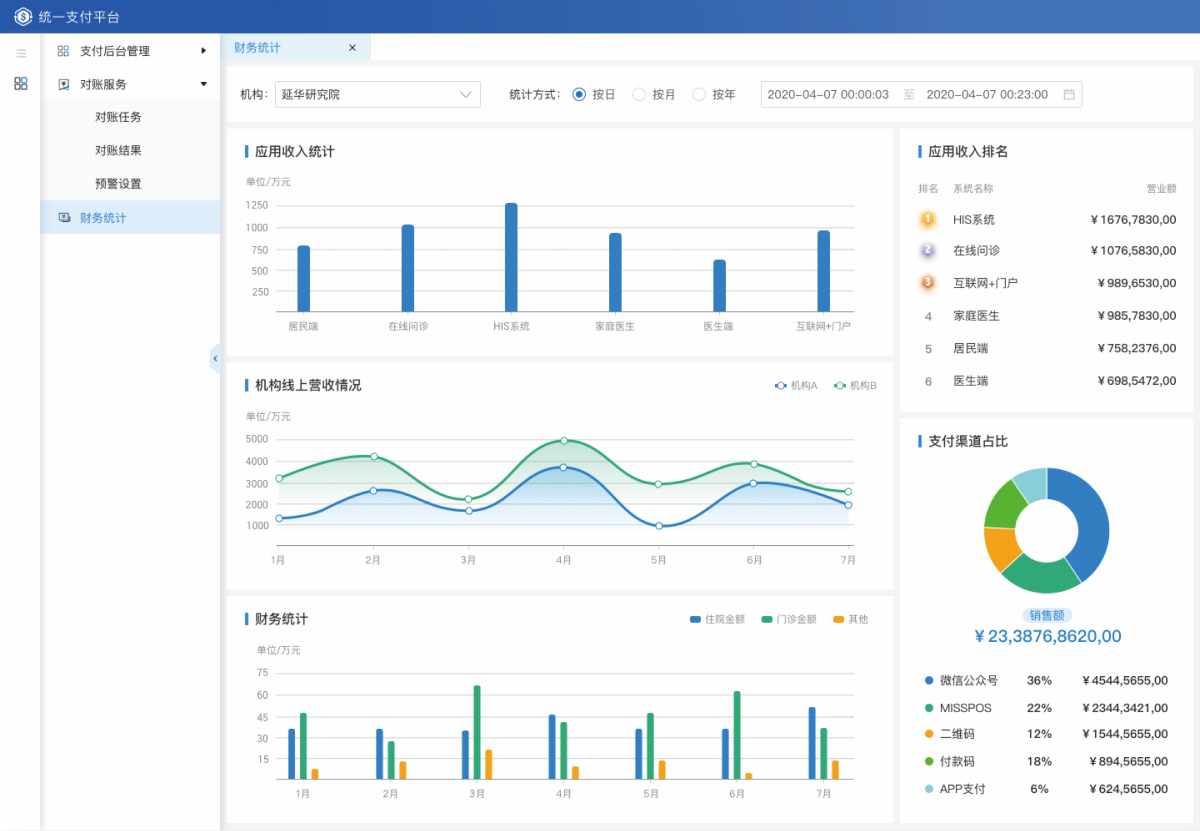The width and height of the screenshot is (1200, 831).
Task: Select the 按日 radio button
Action: pyautogui.click(x=579, y=94)
